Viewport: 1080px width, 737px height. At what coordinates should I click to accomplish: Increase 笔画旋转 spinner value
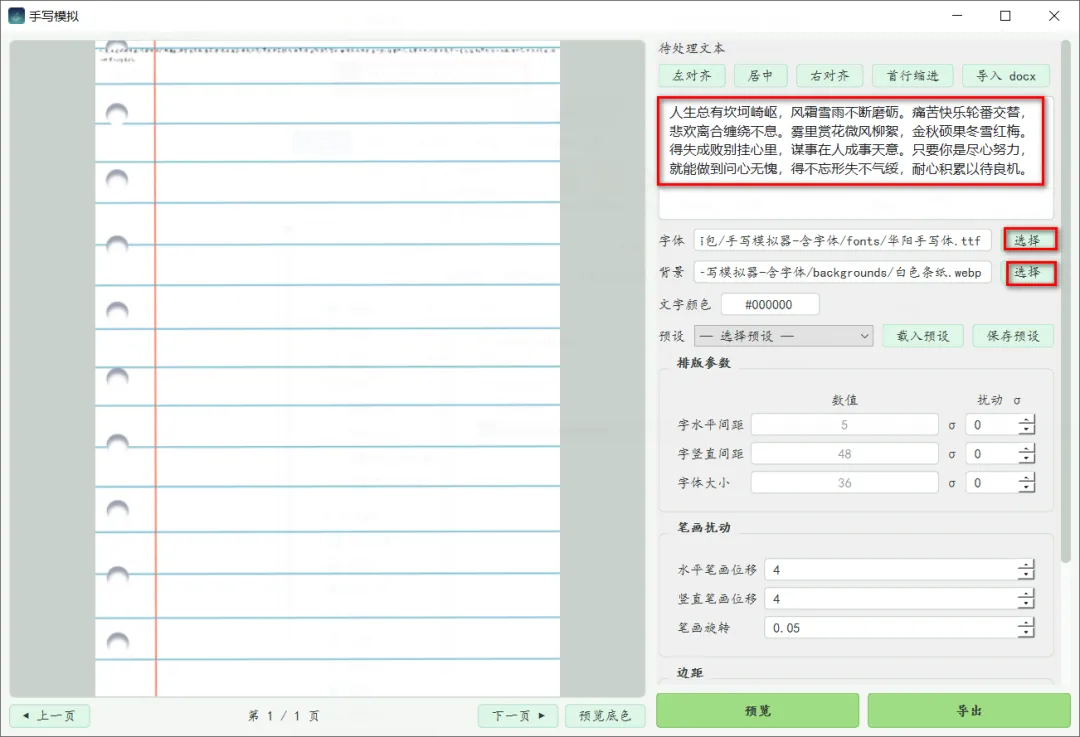point(1026,622)
